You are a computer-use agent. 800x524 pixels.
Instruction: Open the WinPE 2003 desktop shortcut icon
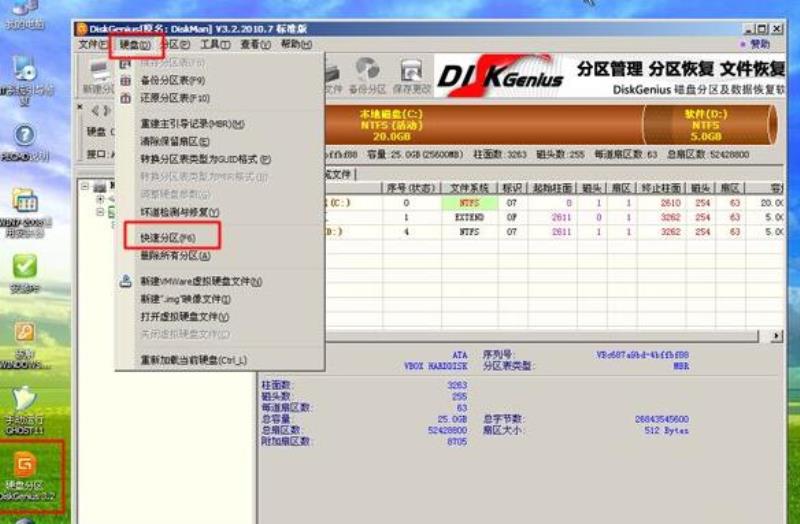point(24,212)
